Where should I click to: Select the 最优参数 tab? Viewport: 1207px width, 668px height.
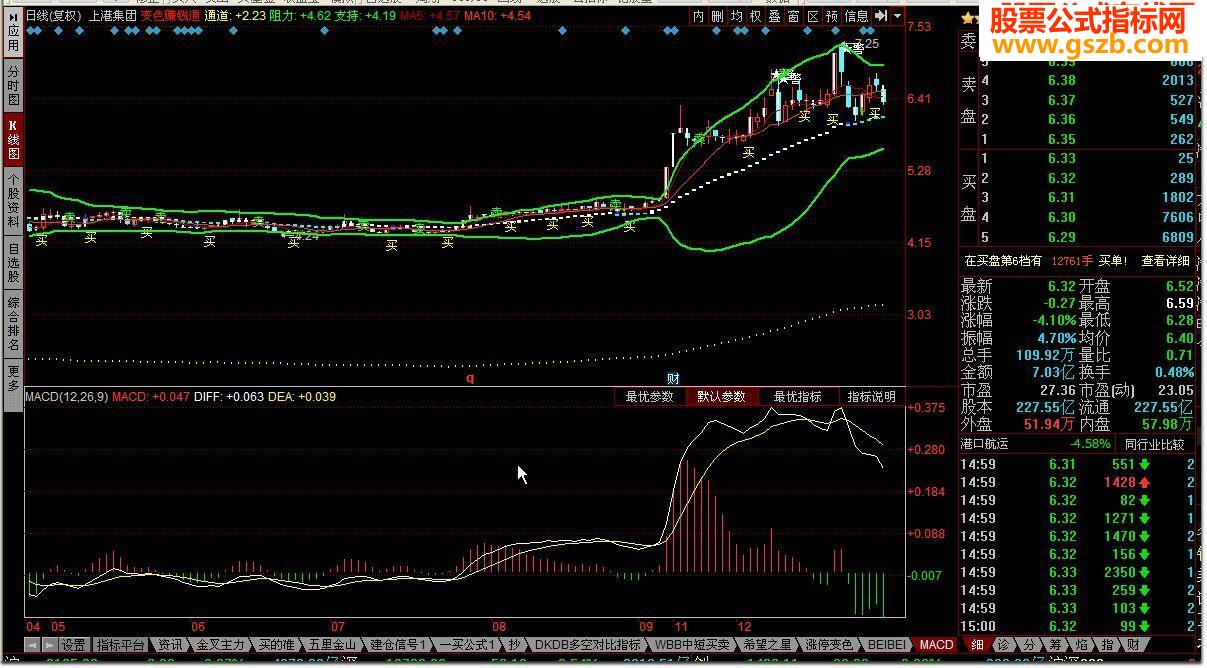649,397
